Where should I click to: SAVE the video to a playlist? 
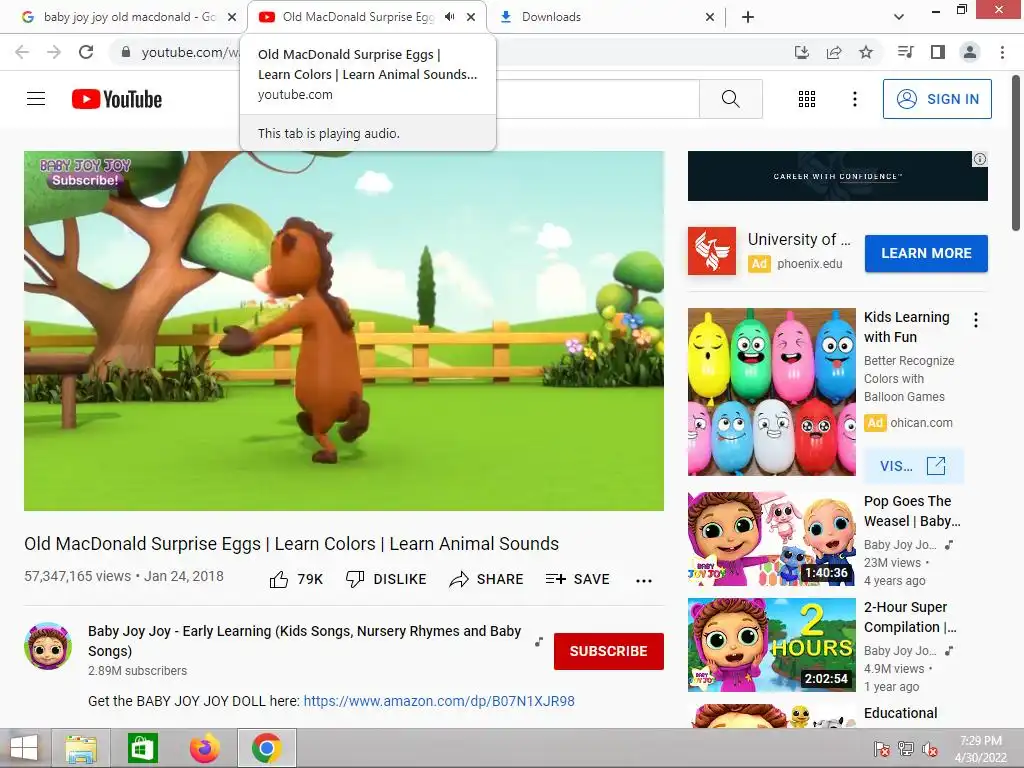point(577,579)
